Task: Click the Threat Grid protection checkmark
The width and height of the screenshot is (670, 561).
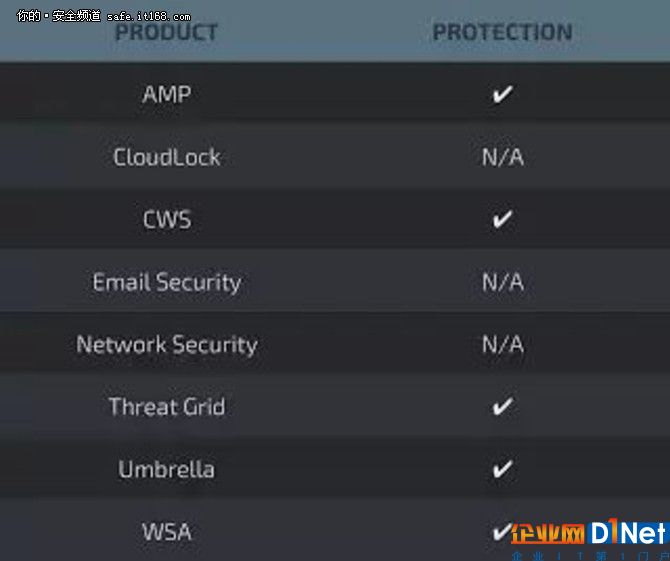Action: pos(502,406)
